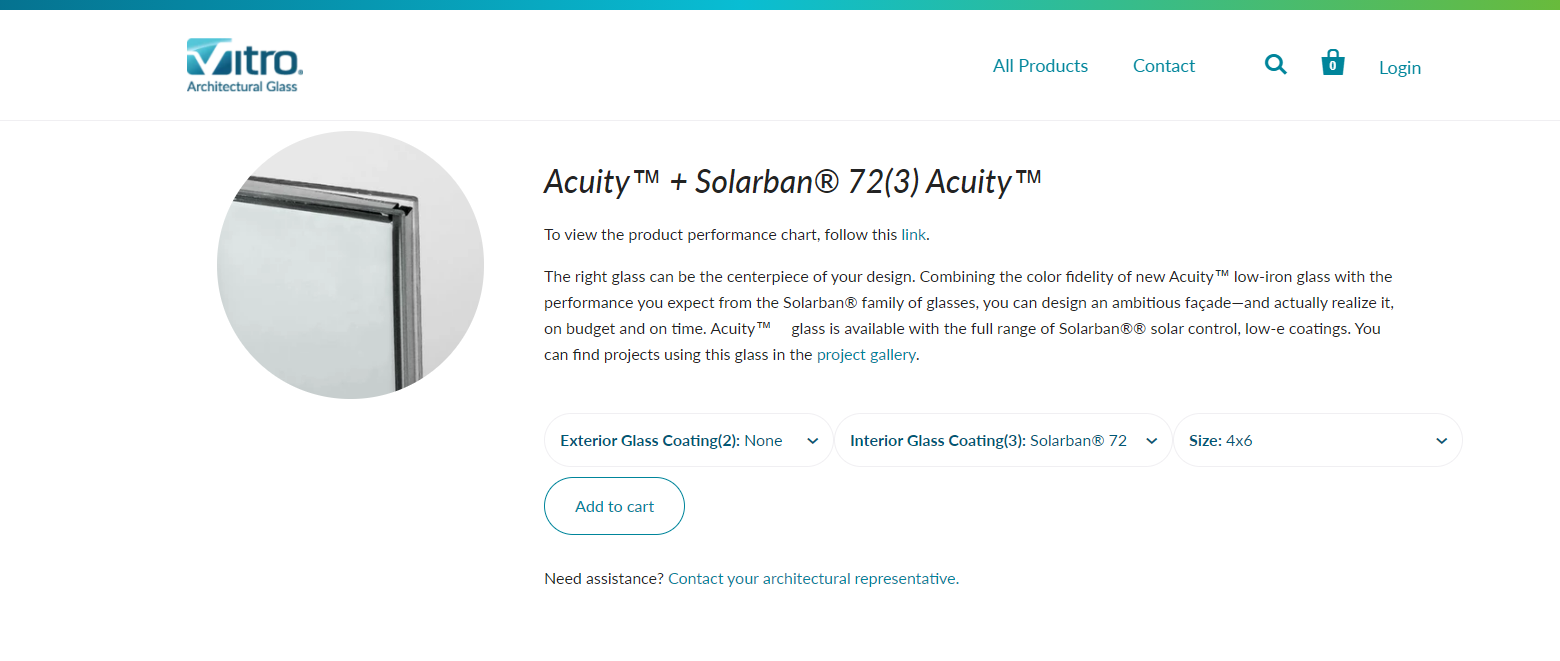
Task: Expand the Exterior Glass Coating(2) dropdown
Action: [672, 441]
